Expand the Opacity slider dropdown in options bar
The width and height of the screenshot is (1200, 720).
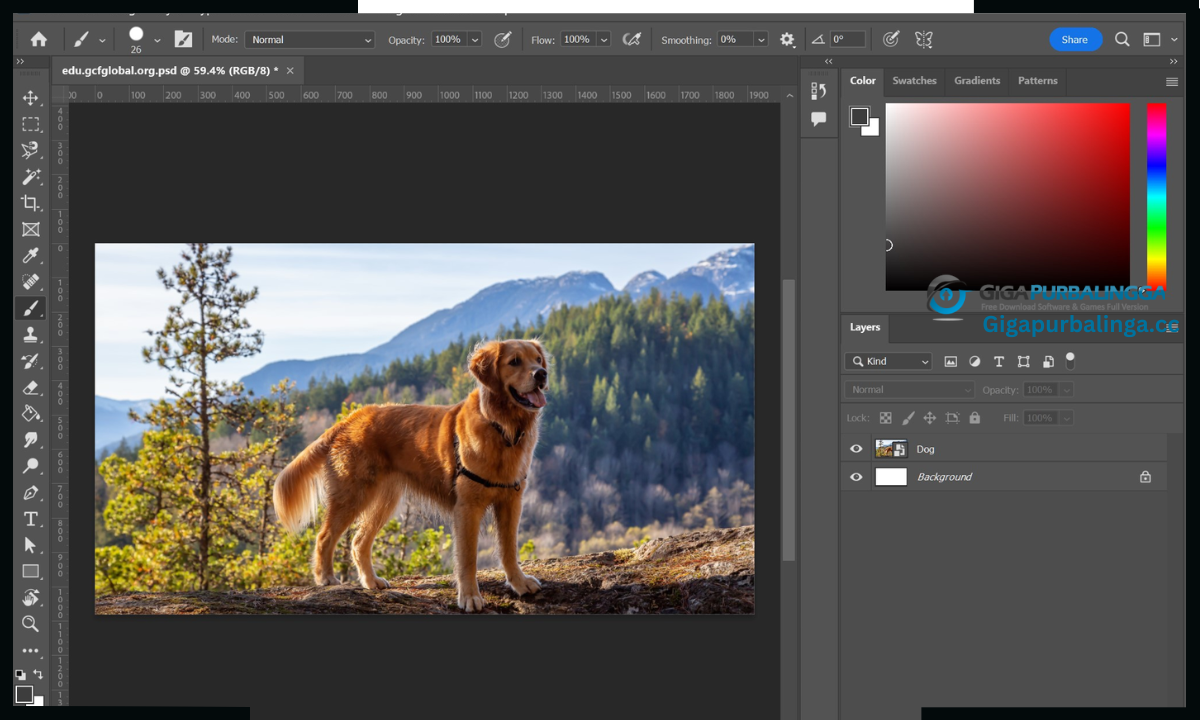[x=474, y=40]
